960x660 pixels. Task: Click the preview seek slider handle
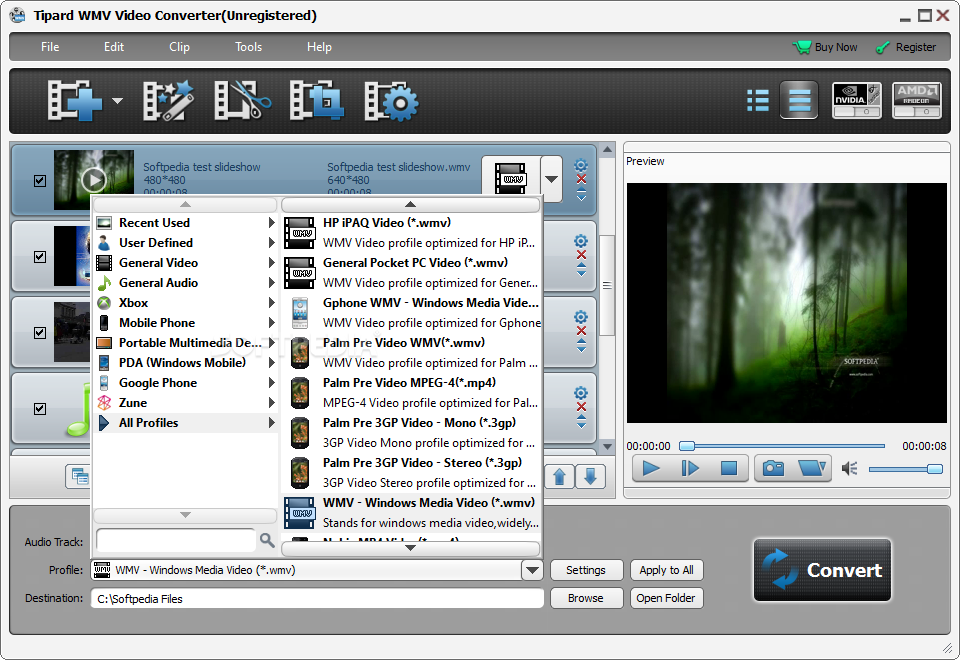click(687, 446)
